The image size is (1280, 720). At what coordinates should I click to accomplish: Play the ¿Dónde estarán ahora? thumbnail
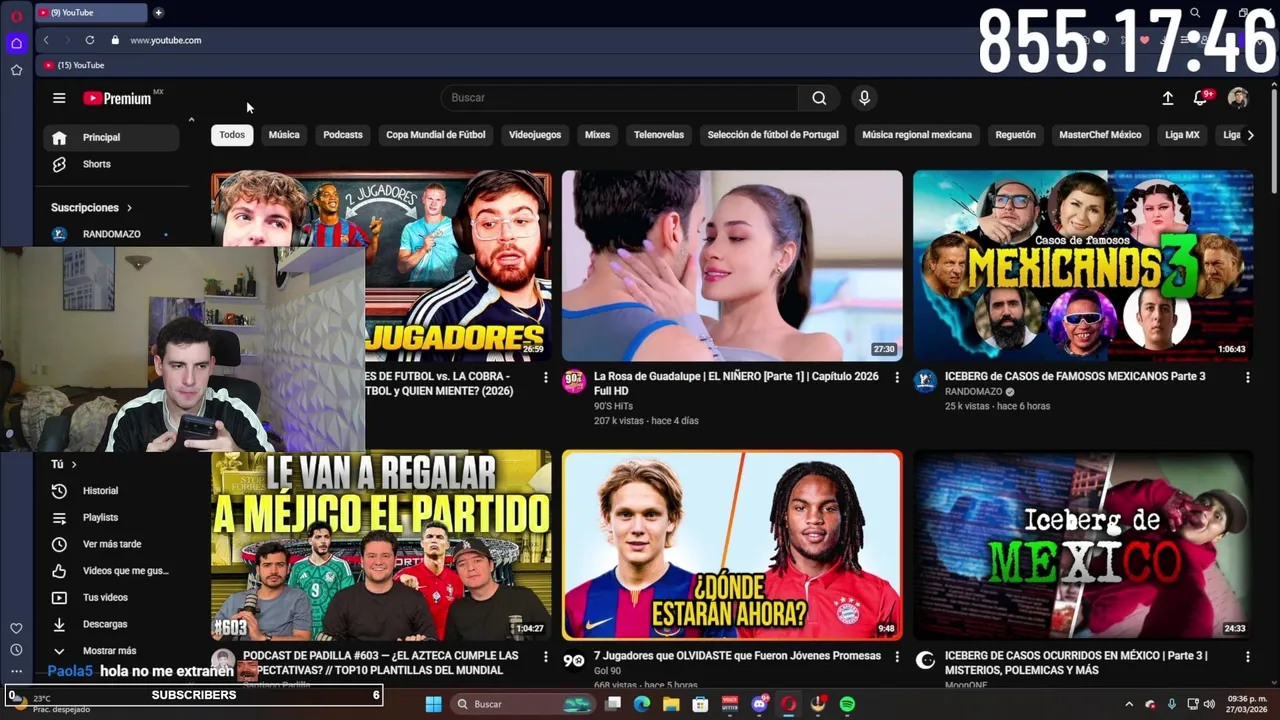(732, 545)
